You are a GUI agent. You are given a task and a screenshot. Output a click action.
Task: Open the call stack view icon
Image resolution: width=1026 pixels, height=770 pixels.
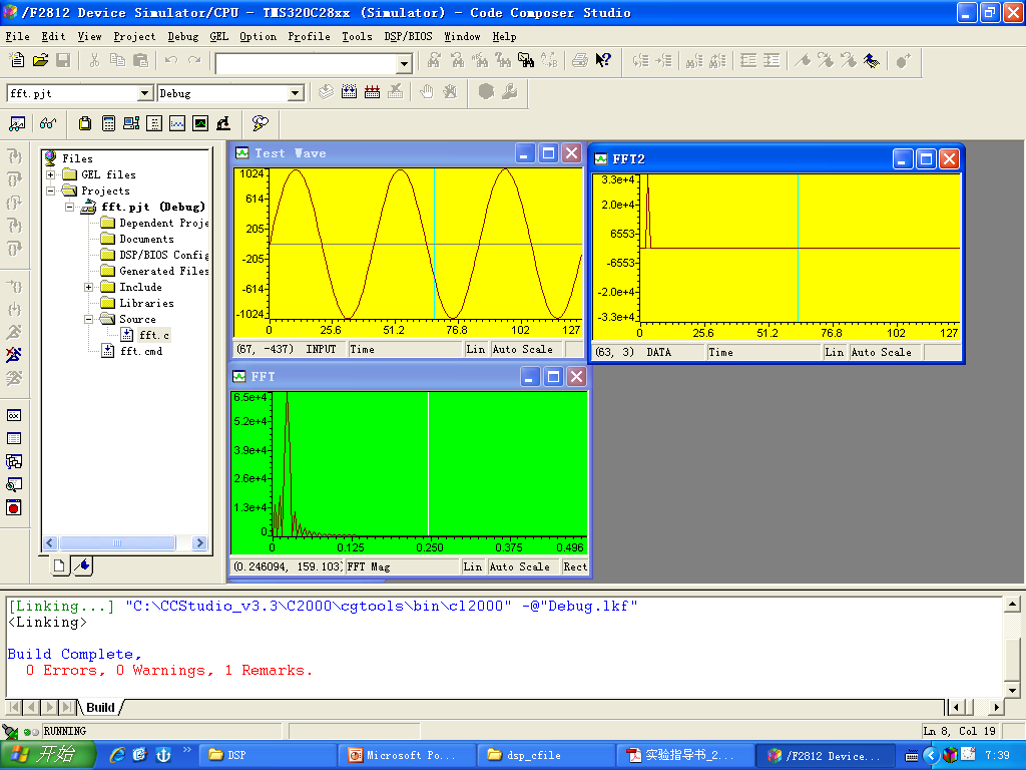pyautogui.click(x=132, y=123)
